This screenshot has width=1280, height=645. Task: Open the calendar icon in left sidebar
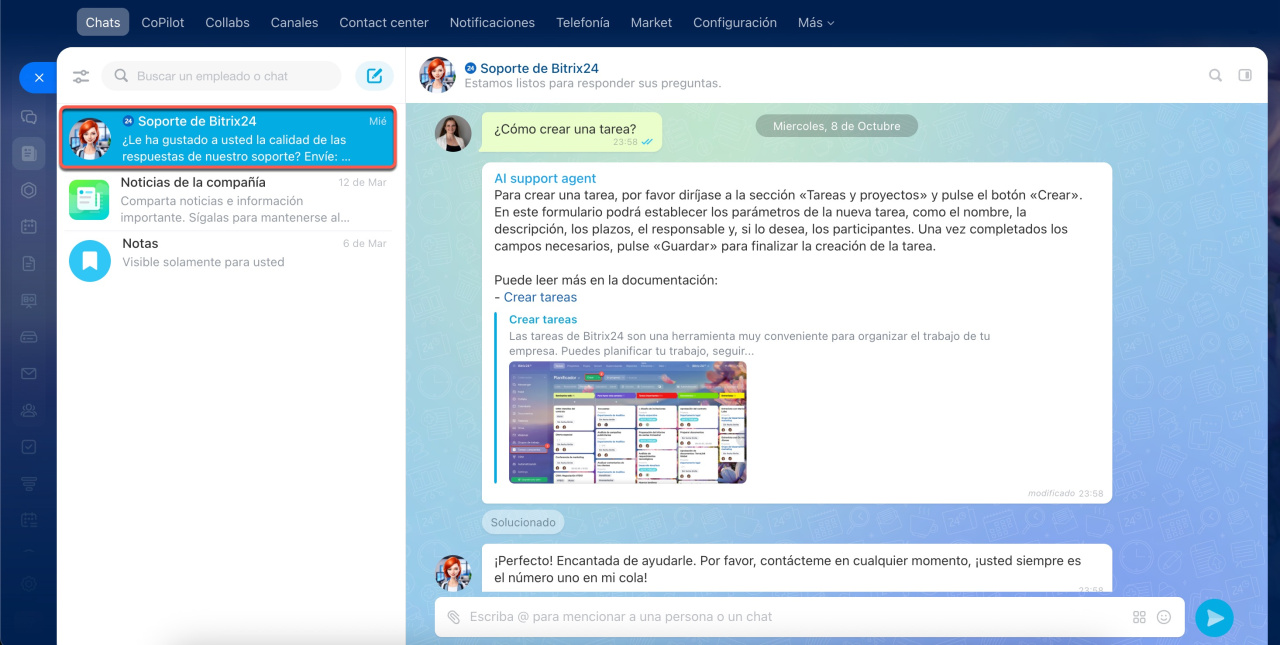tap(29, 226)
